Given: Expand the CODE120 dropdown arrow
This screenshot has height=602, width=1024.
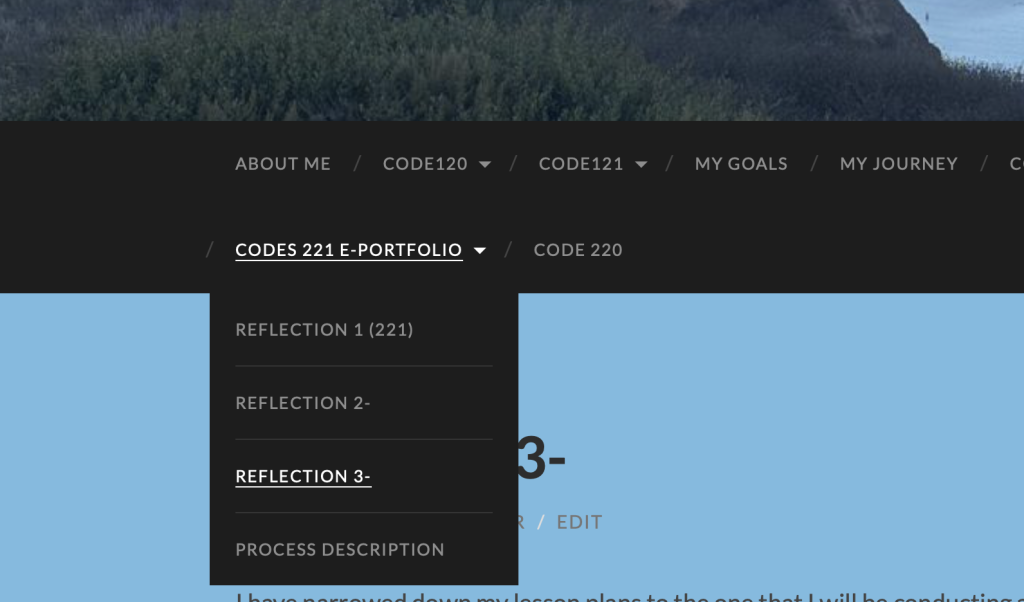Looking at the screenshot, I should click(485, 164).
